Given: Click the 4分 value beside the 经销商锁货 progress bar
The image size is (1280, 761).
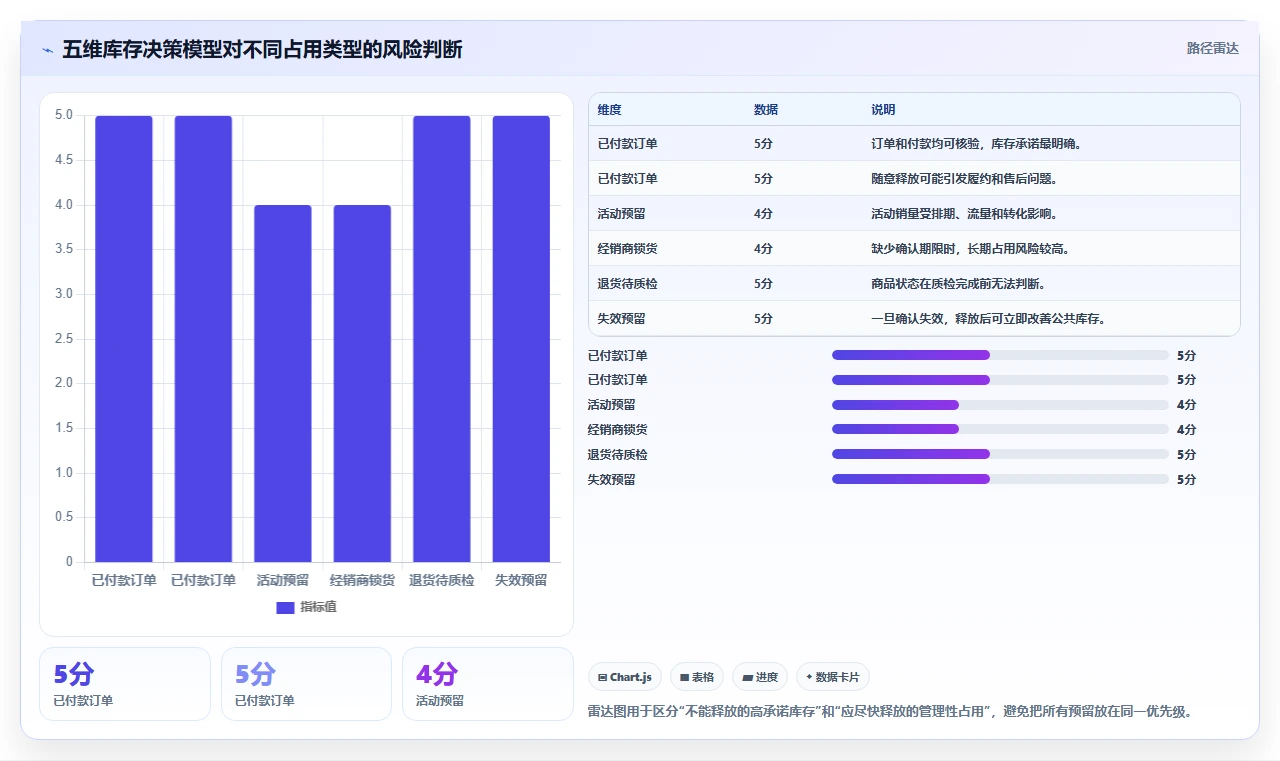Looking at the screenshot, I should (1187, 430).
